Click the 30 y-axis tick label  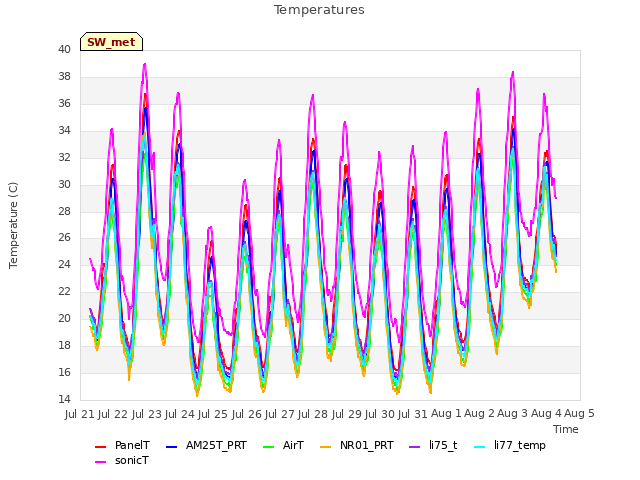(x=64, y=184)
